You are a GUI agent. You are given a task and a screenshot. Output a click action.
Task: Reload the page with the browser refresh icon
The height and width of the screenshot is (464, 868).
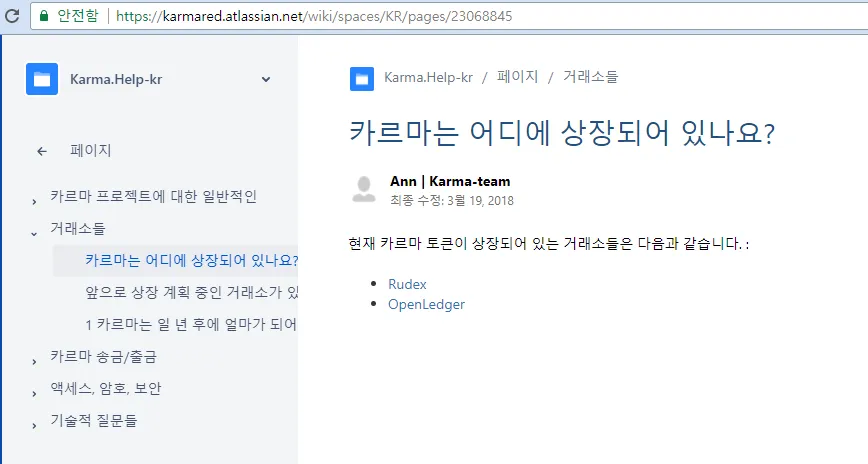tap(12, 16)
